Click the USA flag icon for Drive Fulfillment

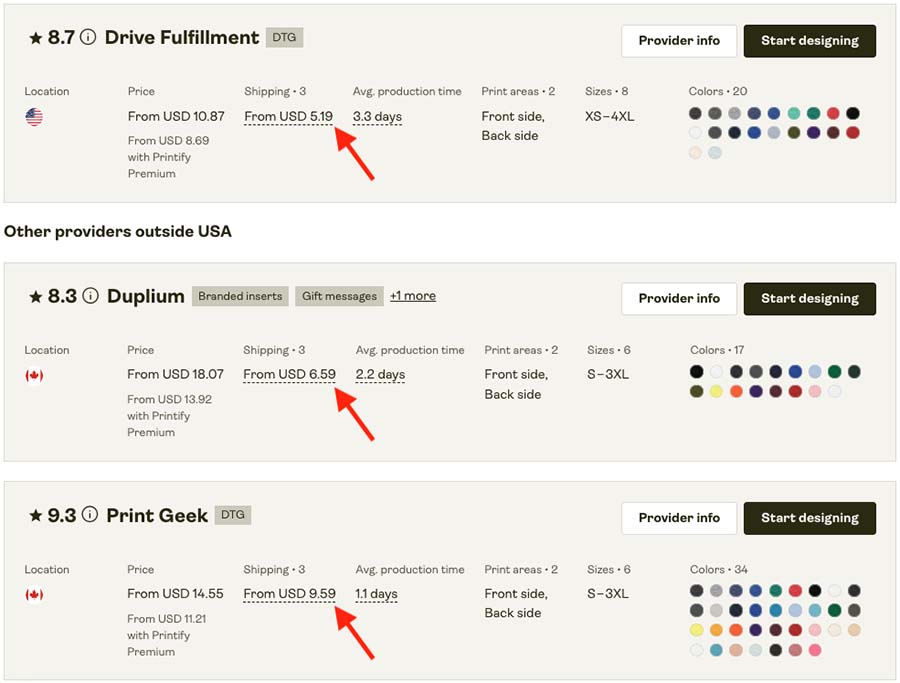click(34, 117)
